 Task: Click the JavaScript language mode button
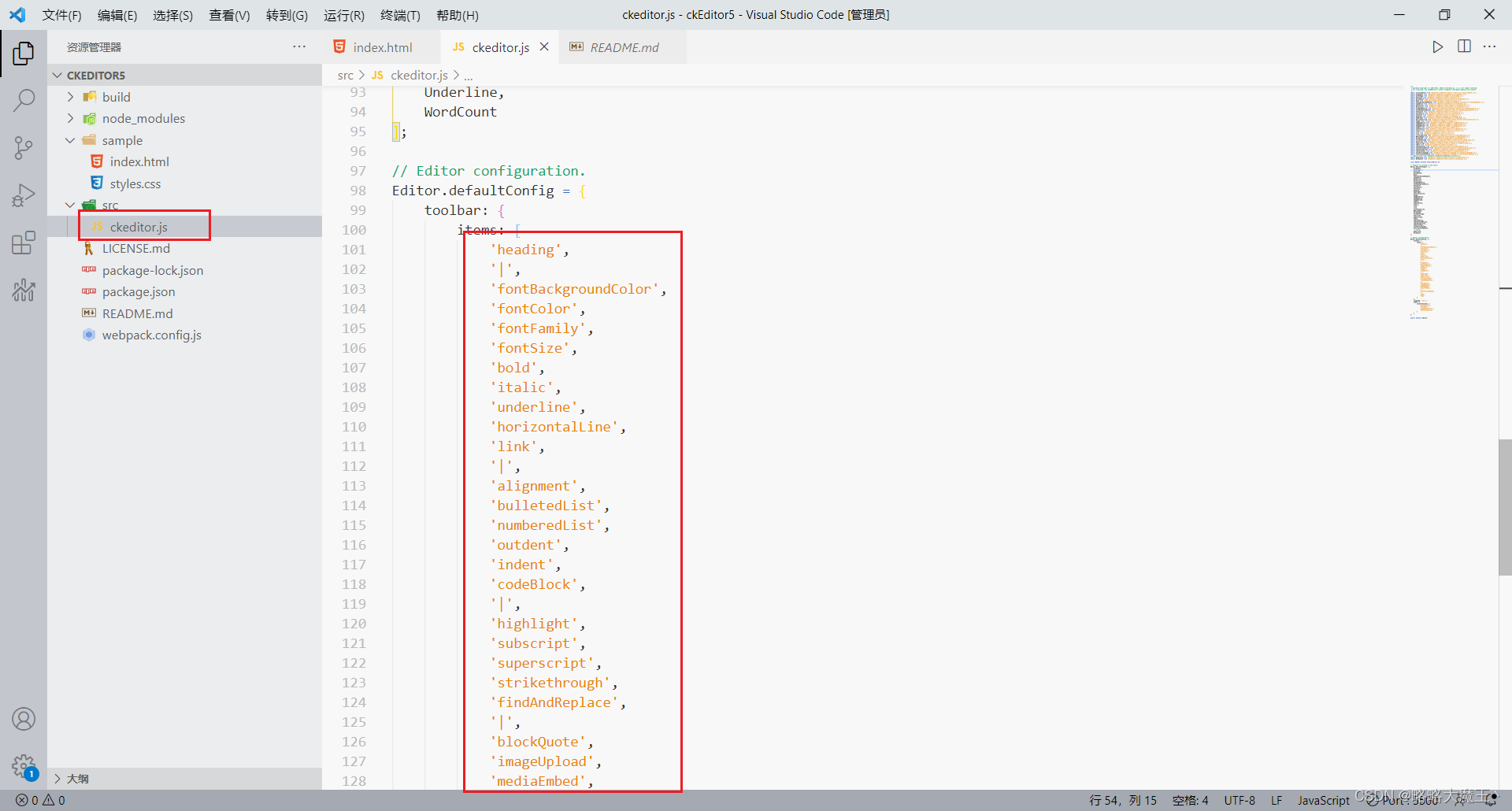(1323, 800)
